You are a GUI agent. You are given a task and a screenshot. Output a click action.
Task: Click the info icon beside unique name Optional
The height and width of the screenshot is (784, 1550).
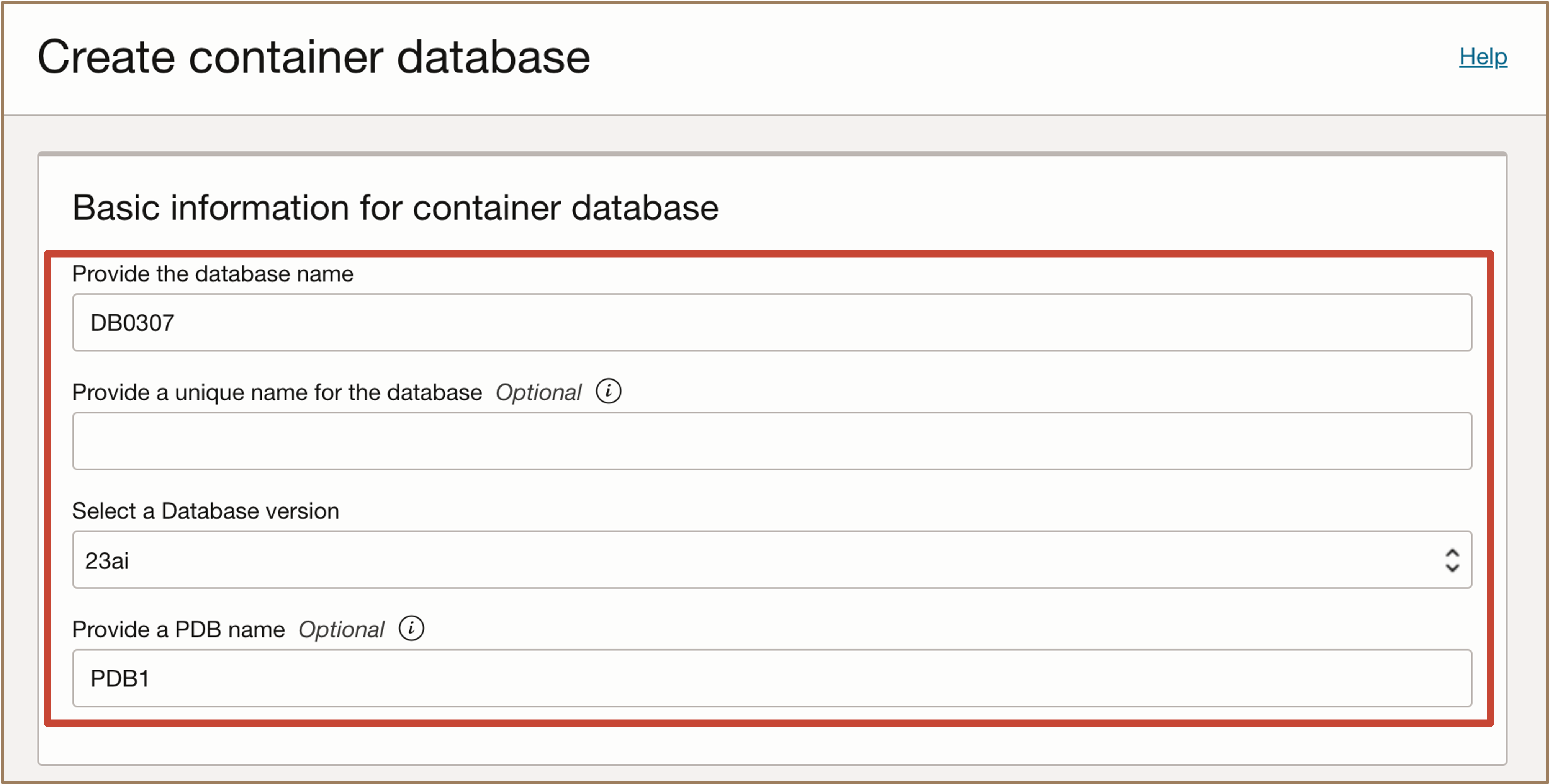(608, 391)
